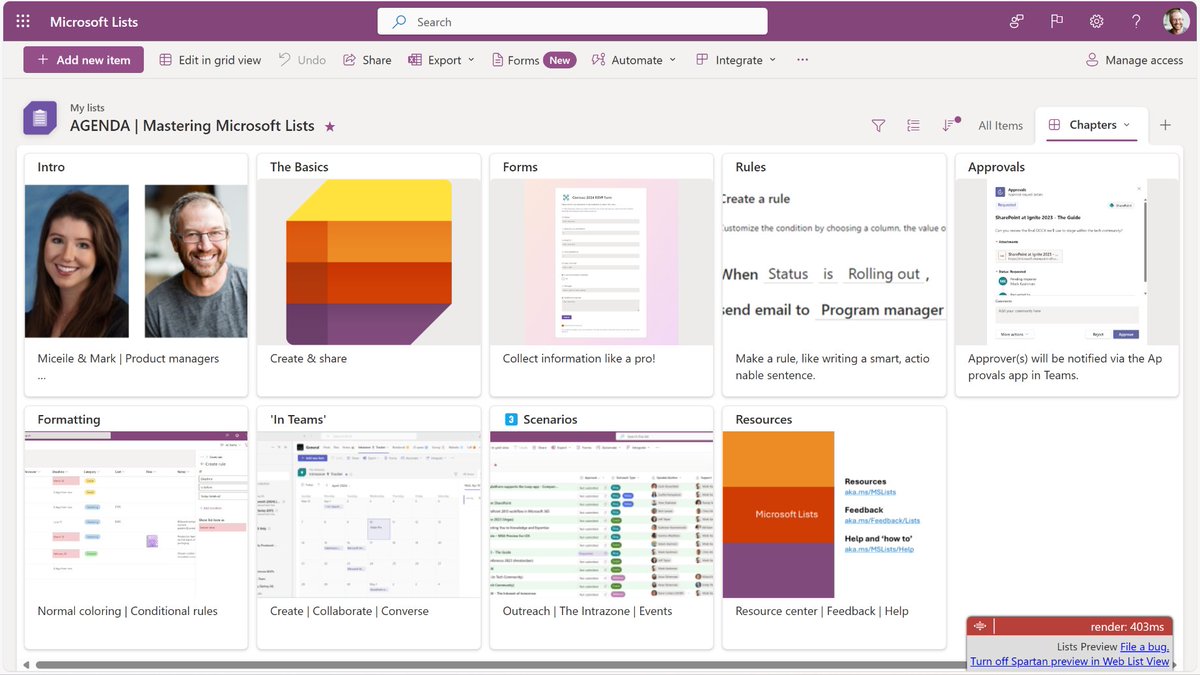Open the user profile picture
The width and height of the screenshot is (1200, 675).
1176,21
